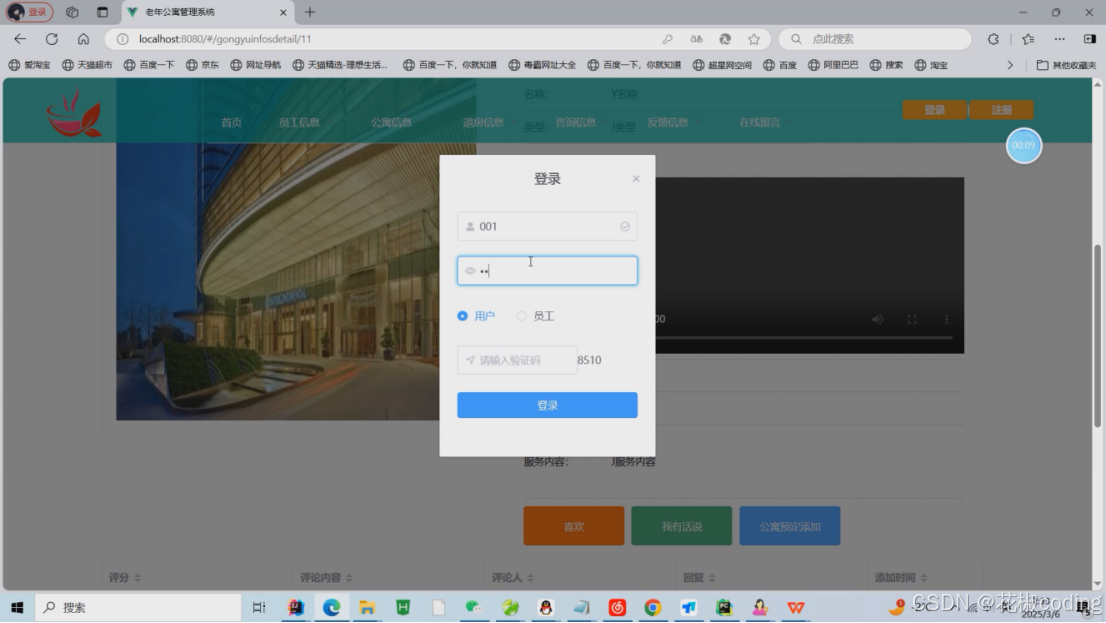1106x623 pixels.
Task: Click the orange 登录 header button
Action: pos(935,110)
